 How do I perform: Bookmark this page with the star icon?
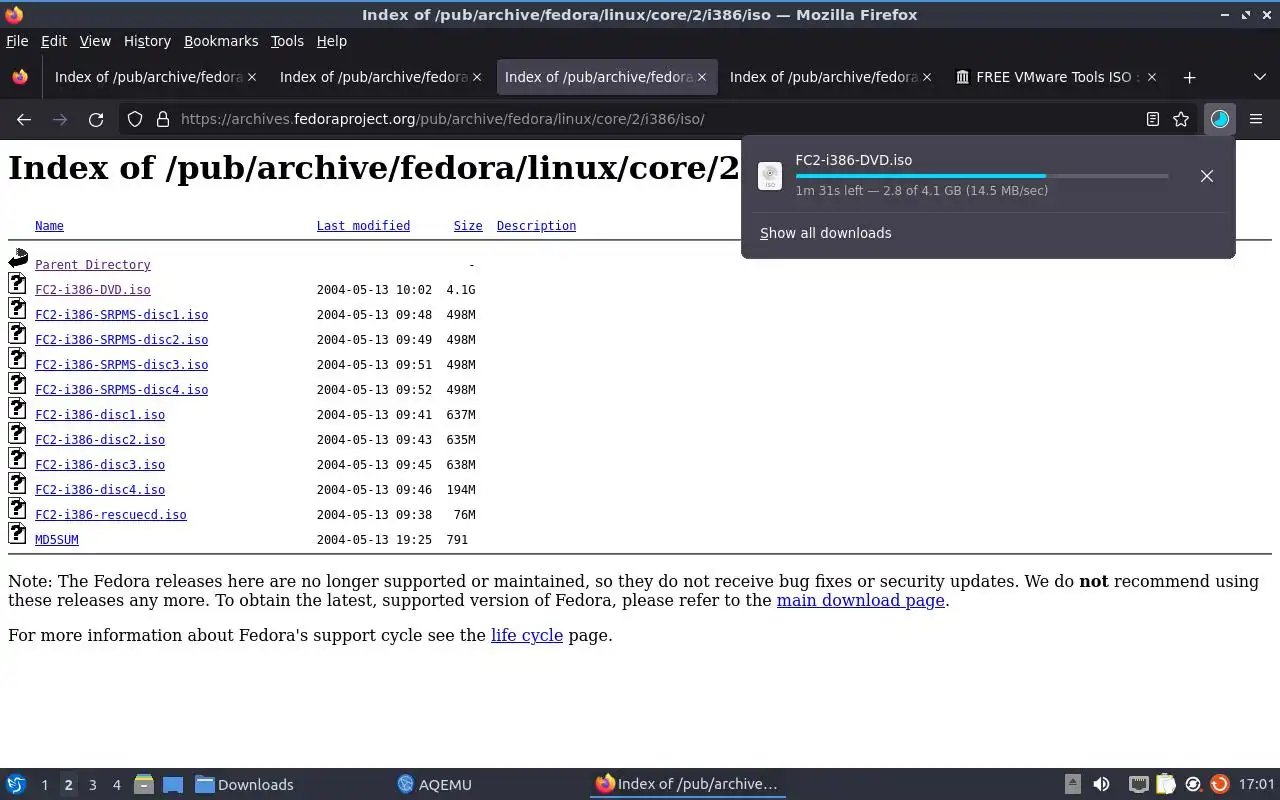1181,119
